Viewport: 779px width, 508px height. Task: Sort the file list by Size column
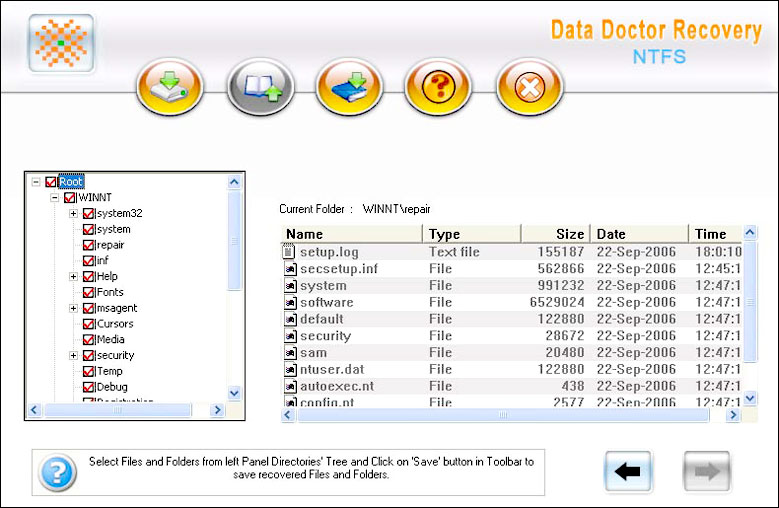[x=555, y=234]
